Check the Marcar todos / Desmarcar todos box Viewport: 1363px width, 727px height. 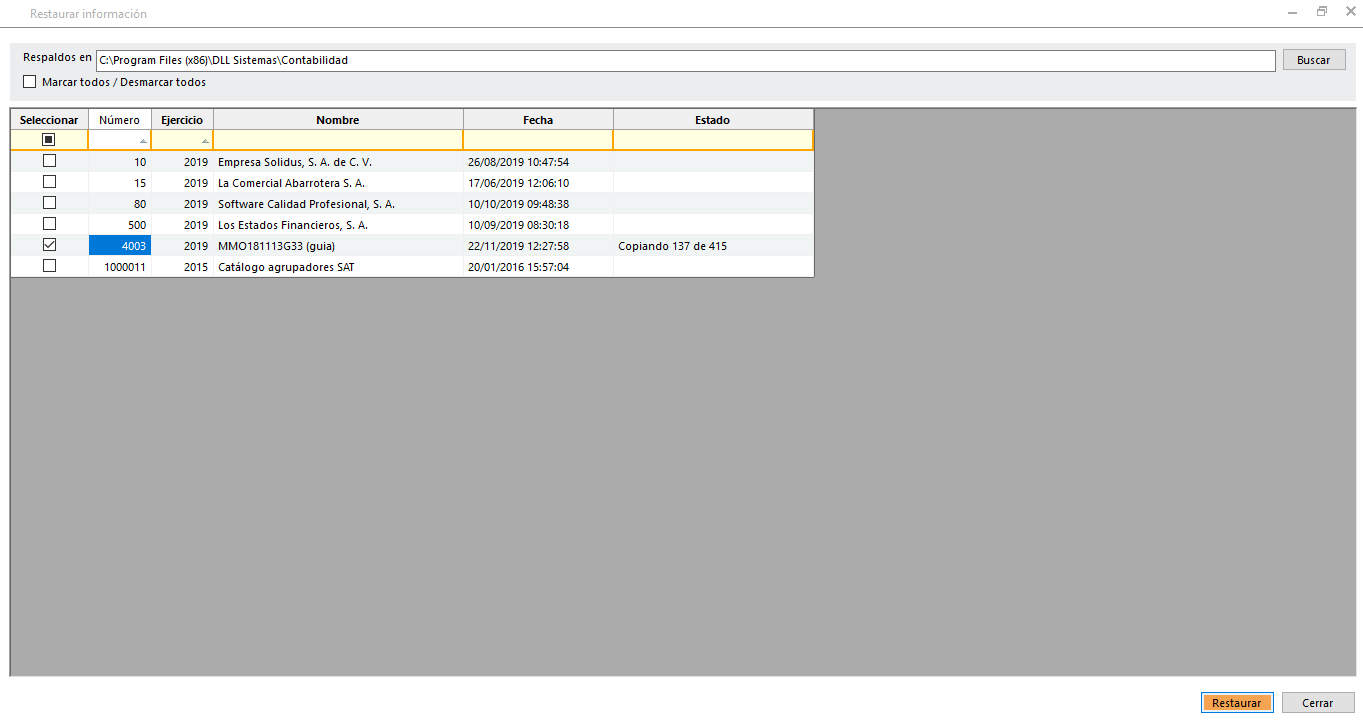pyautogui.click(x=29, y=82)
